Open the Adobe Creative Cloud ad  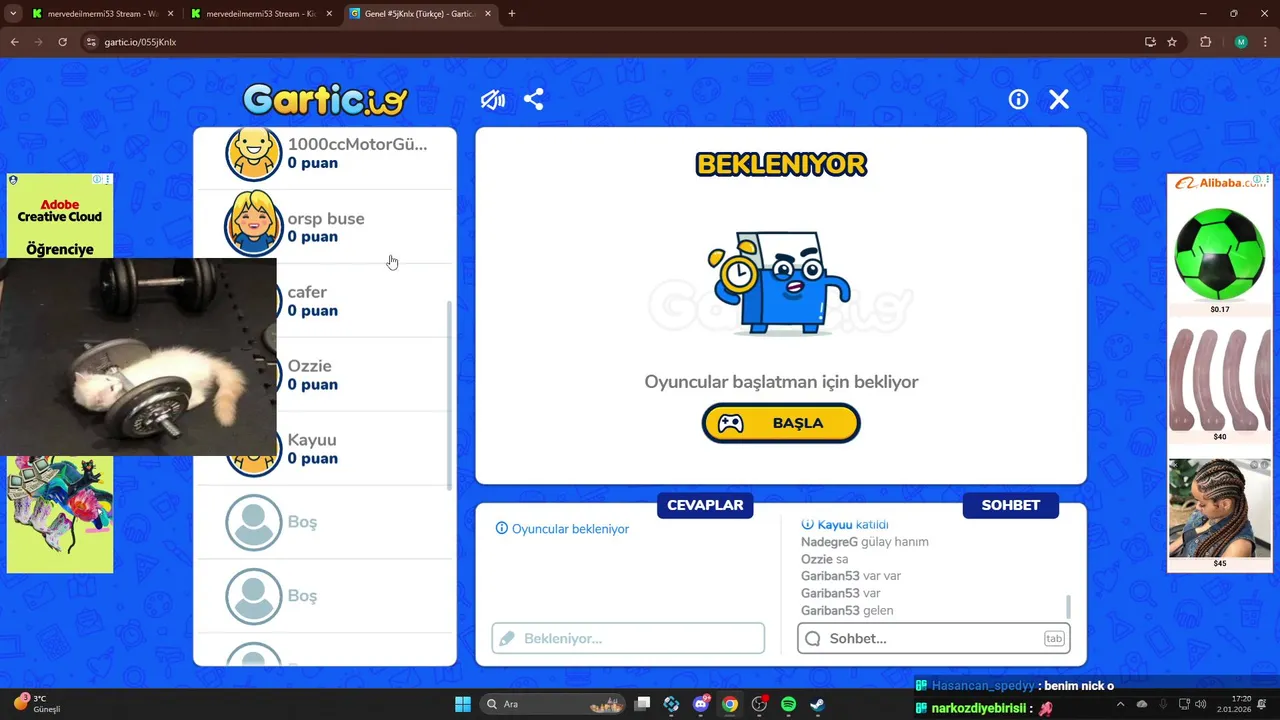60,217
